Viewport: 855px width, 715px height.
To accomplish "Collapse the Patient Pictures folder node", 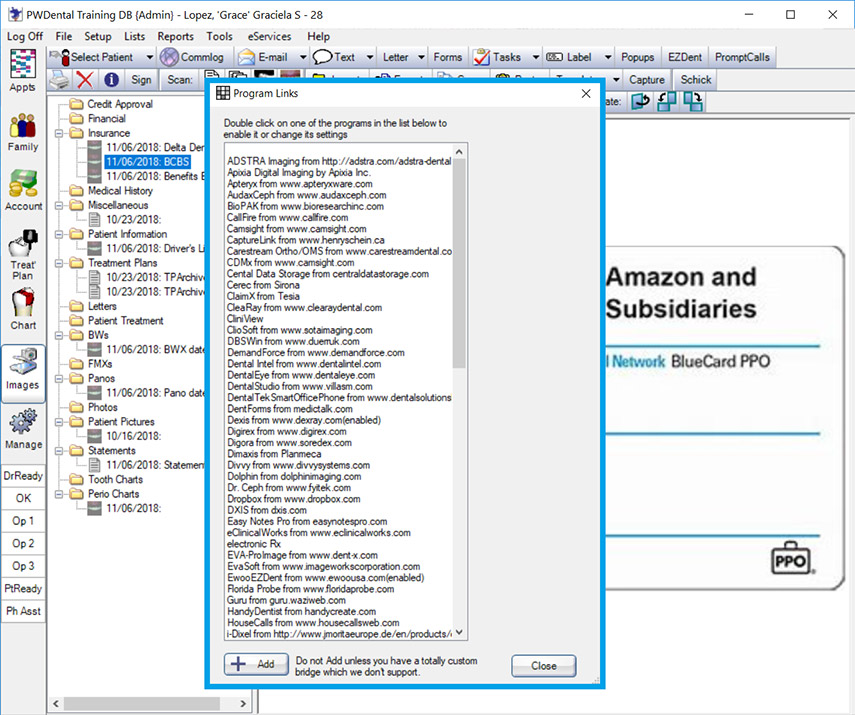I will coord(59,422).
